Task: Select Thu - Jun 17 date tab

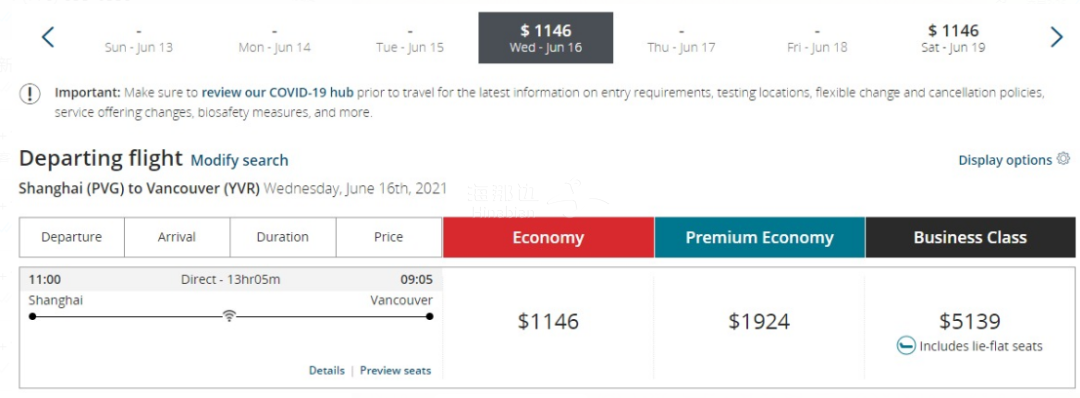Action: point(681,39)
